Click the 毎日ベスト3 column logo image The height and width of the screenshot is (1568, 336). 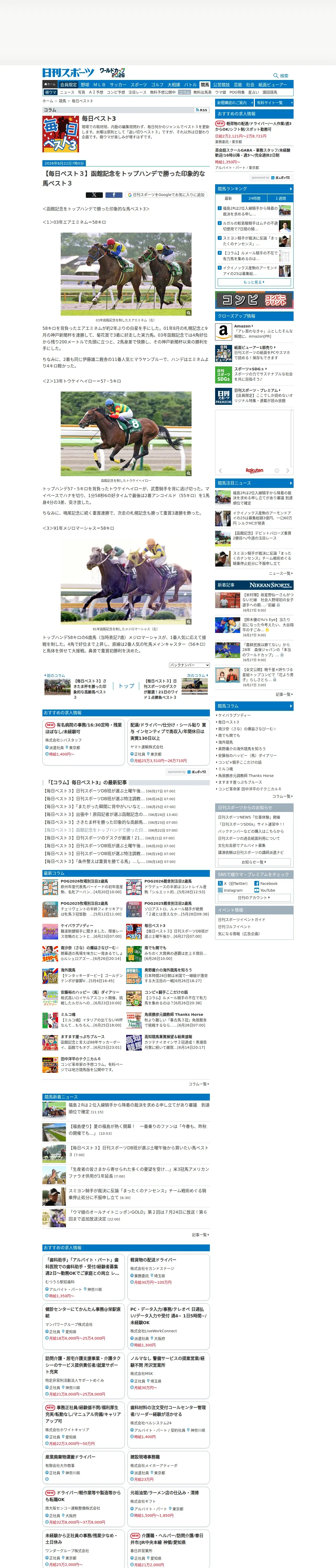60,134
